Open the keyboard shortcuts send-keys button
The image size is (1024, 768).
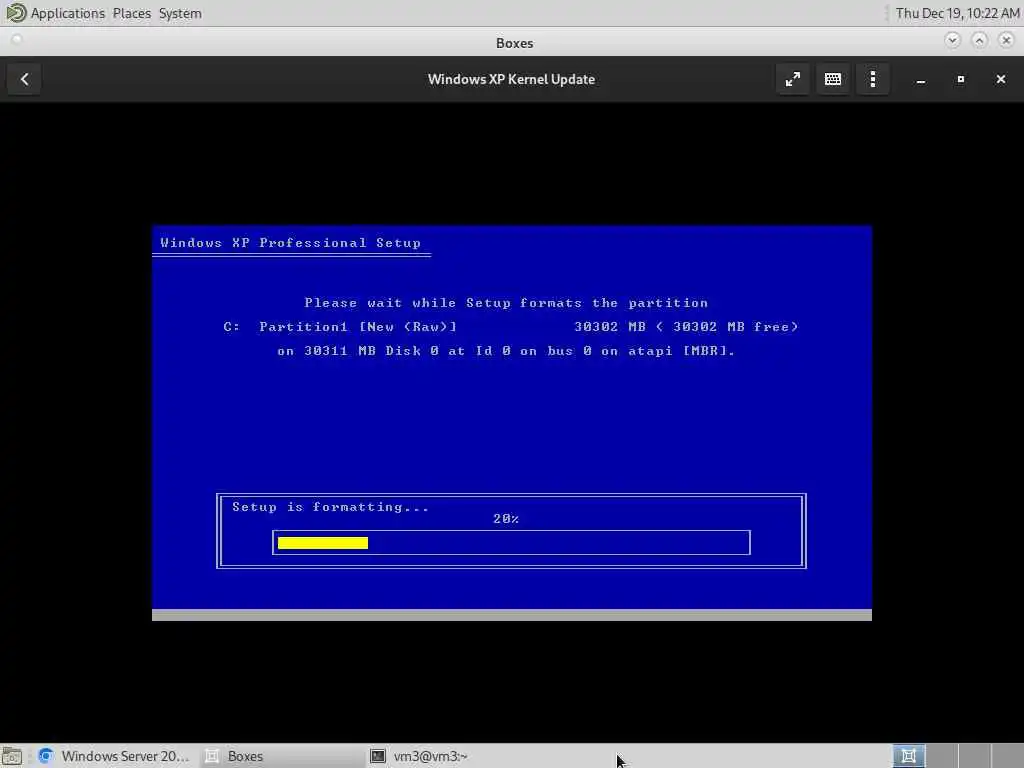tap(833, 79)
